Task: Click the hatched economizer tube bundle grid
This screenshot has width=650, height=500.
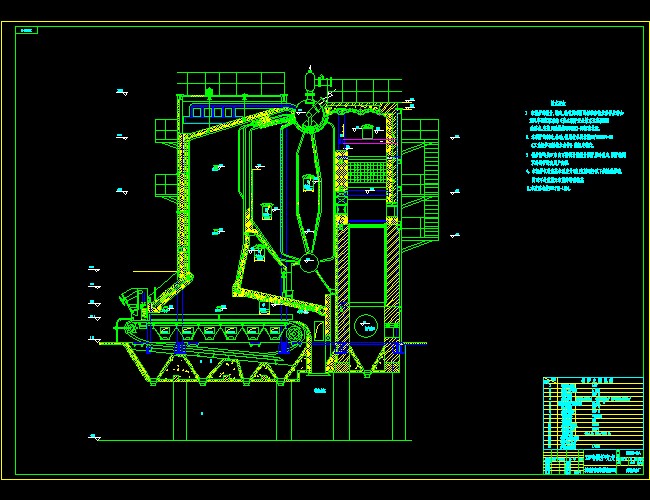Action: click(x=367, y=172)
